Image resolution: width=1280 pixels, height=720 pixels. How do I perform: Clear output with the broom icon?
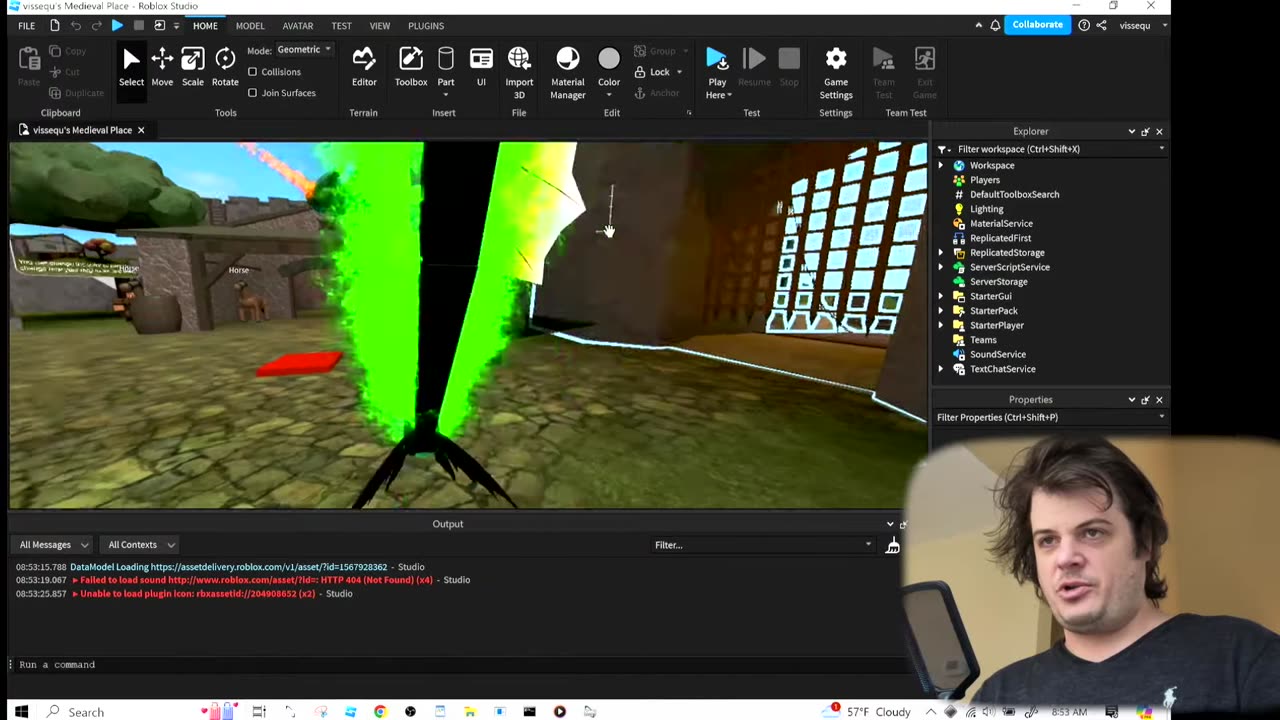[892, 545]
